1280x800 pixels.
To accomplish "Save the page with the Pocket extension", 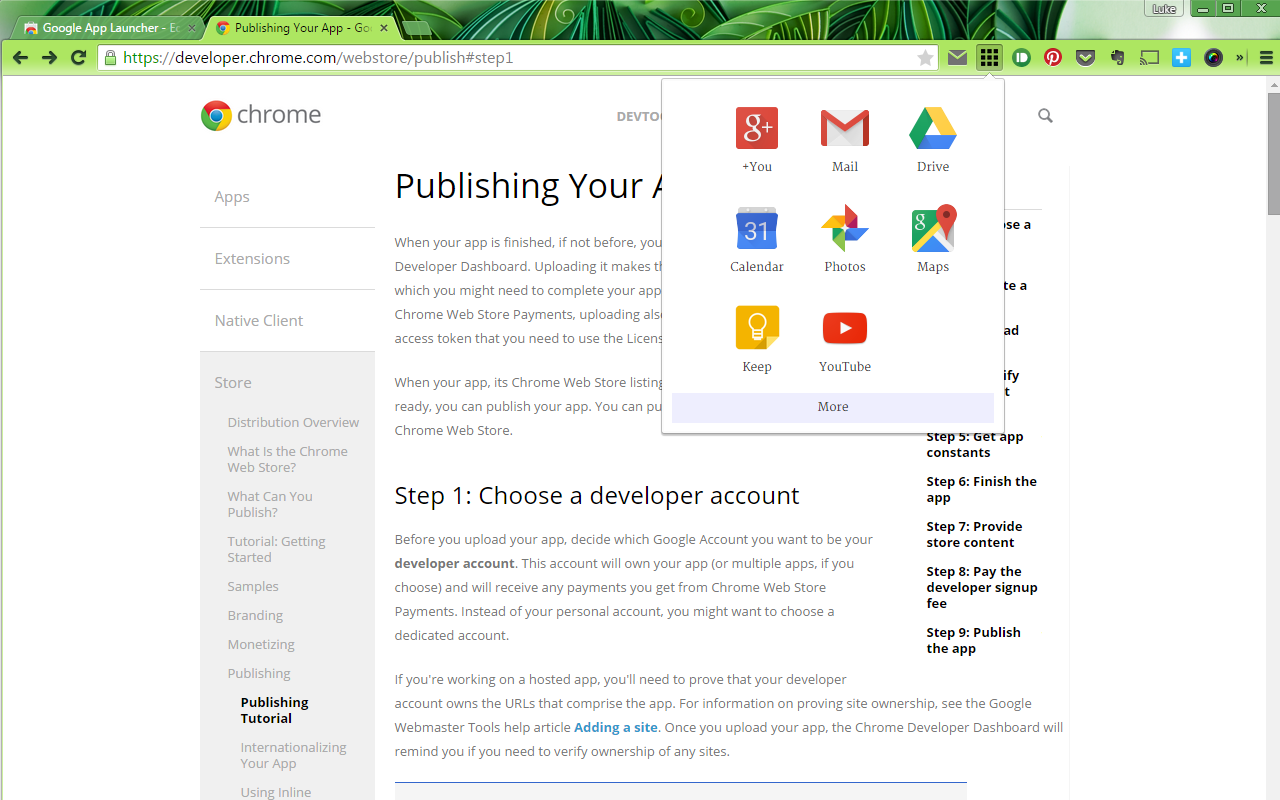I will [1085, 58].
